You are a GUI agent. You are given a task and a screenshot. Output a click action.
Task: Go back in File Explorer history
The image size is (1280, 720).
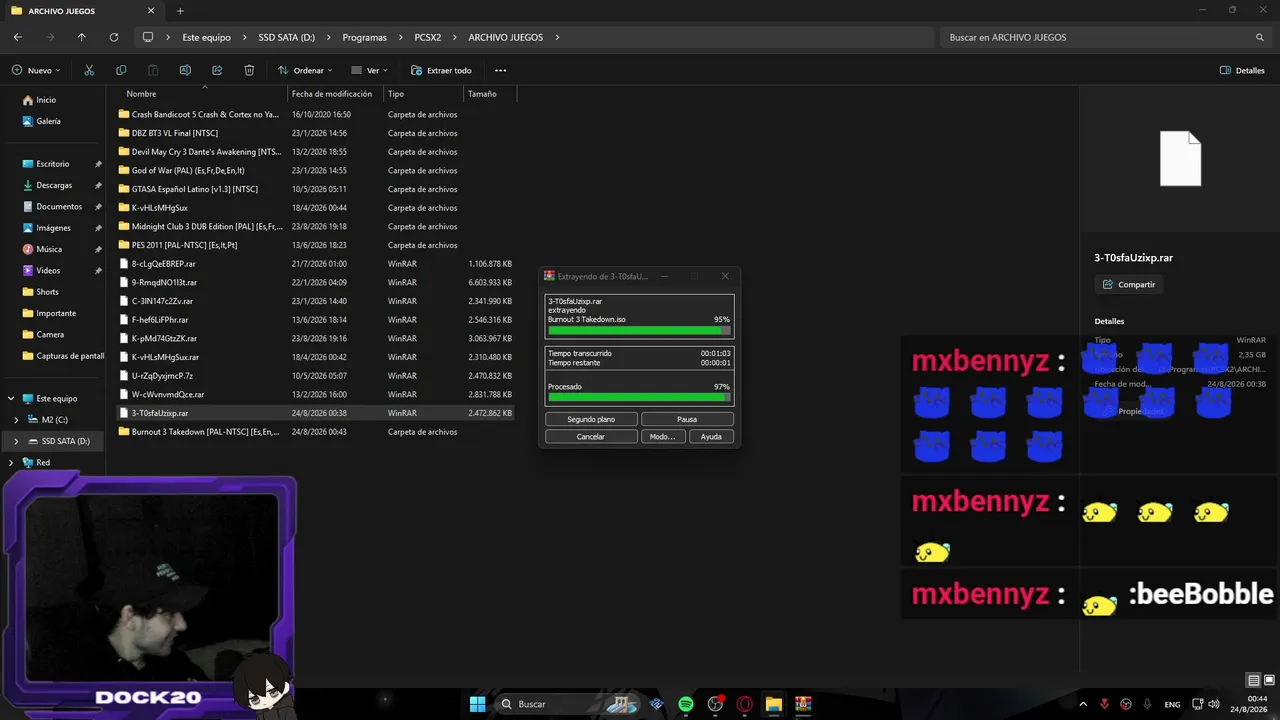18,37
